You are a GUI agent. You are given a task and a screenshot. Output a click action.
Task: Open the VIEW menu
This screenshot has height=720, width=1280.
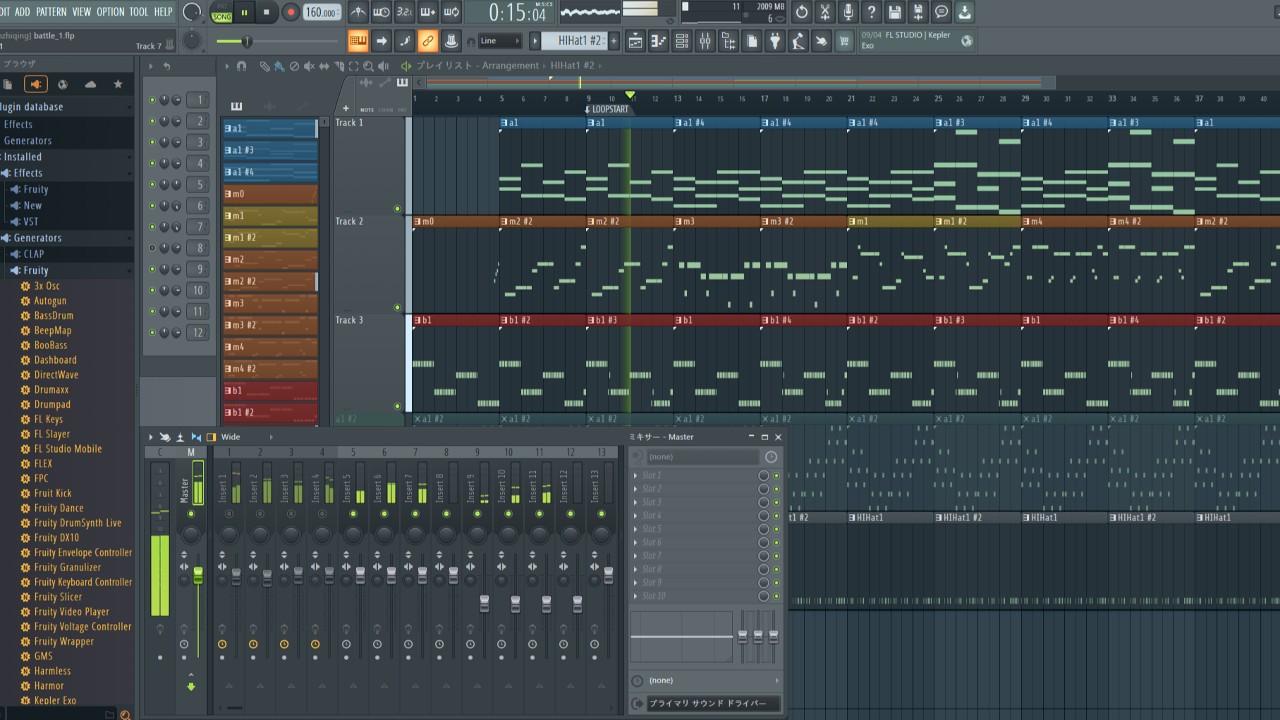81,12
